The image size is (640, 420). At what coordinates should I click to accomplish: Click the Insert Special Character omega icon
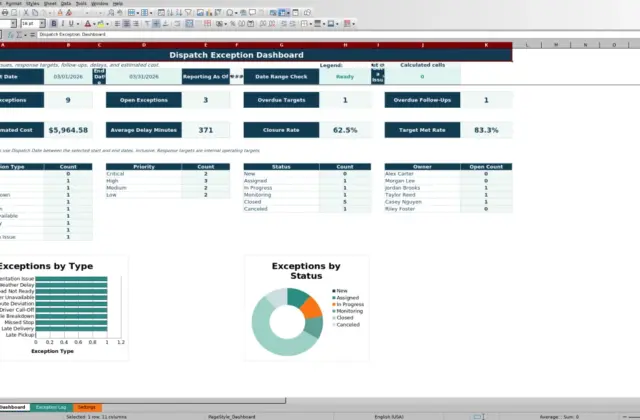(230, 13)
